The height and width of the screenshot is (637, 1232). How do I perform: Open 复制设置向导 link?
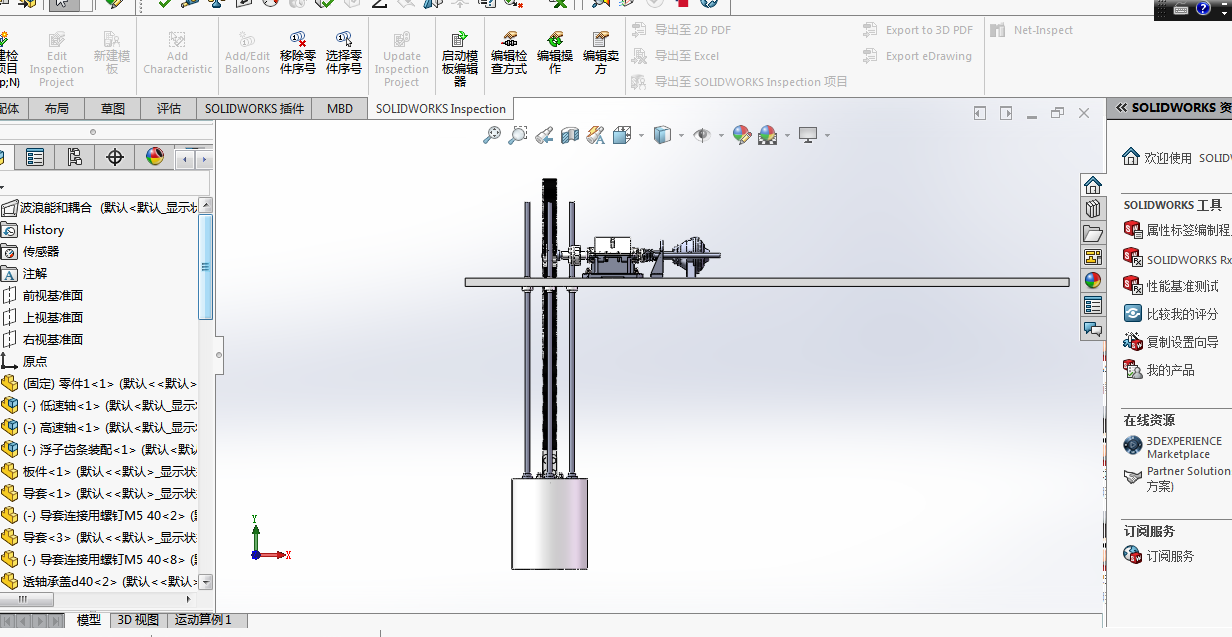[x=1182, y=342]
